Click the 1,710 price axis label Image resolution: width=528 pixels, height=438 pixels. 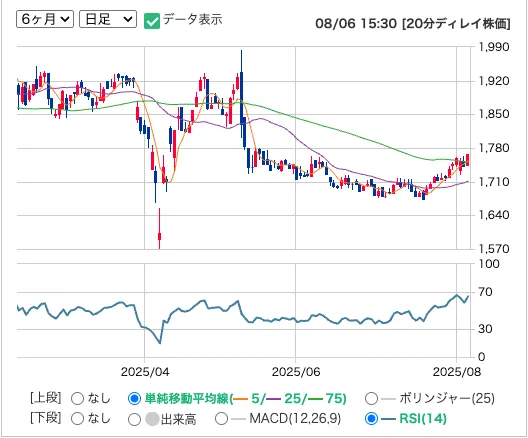pyautogui.click(x=494, y=182)
